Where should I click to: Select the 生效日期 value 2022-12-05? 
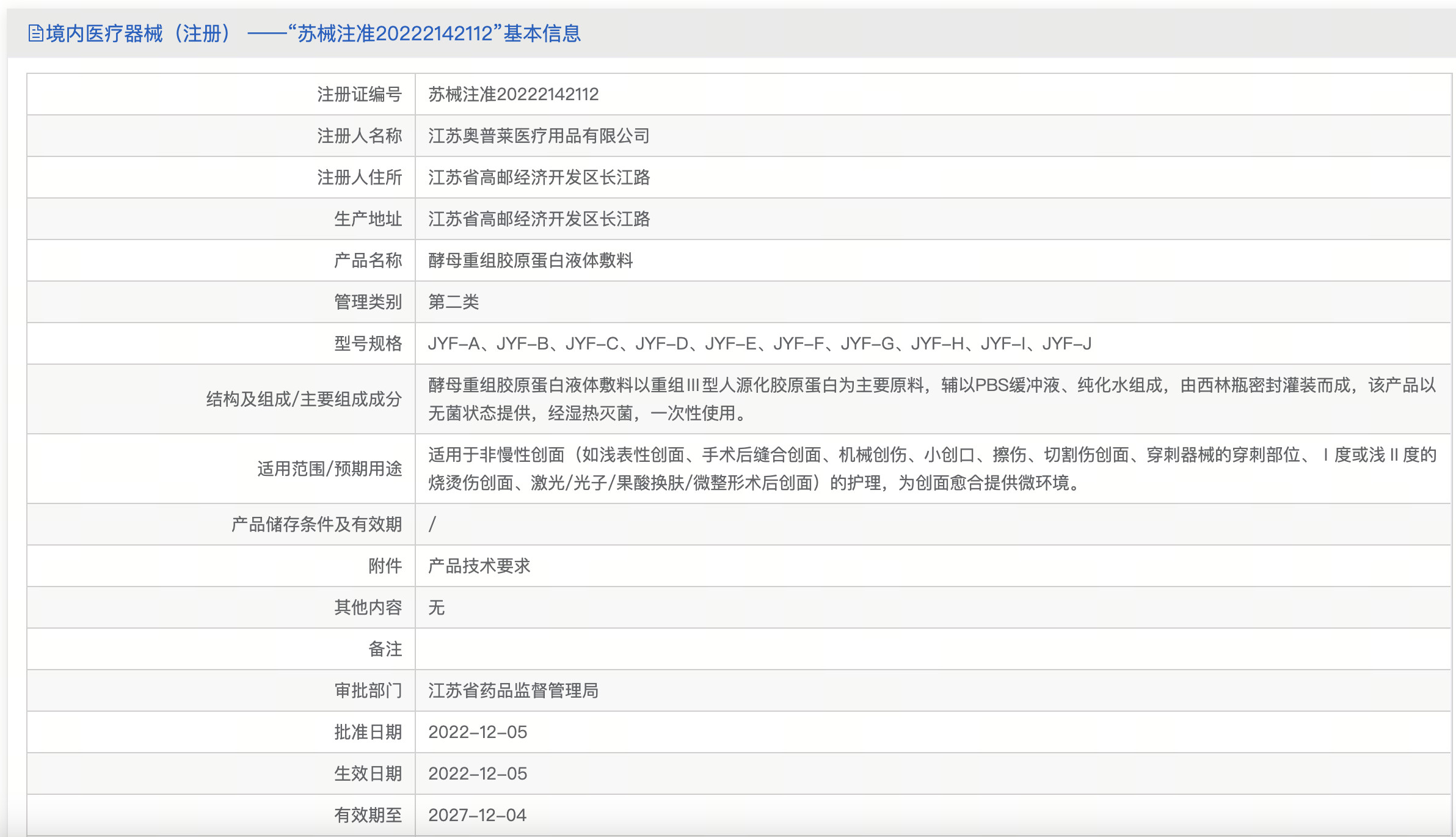tap(478, 773)
